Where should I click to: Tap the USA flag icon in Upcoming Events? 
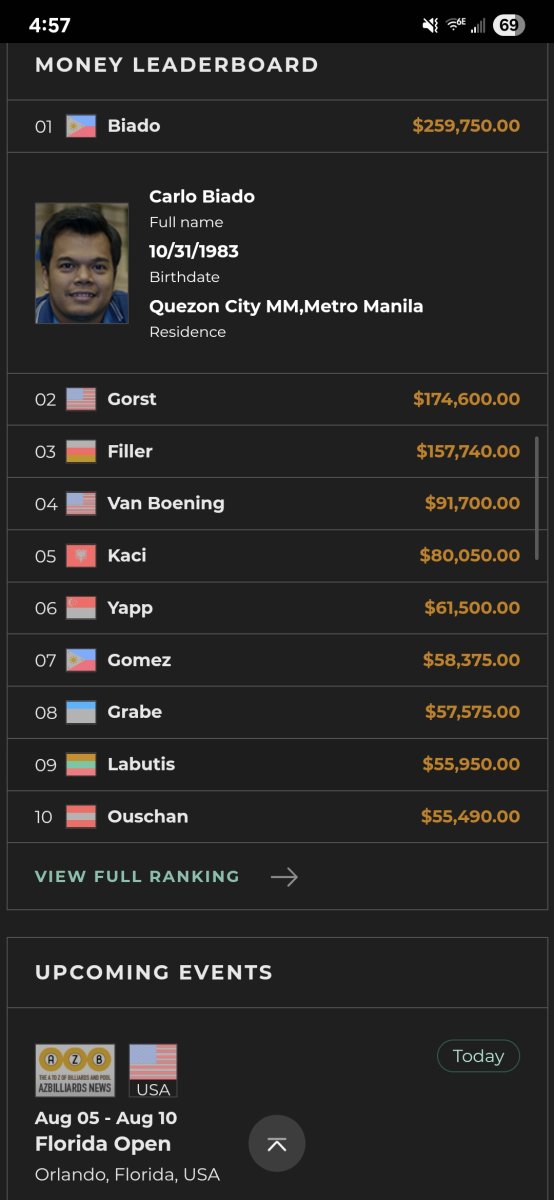point(153,1070)
